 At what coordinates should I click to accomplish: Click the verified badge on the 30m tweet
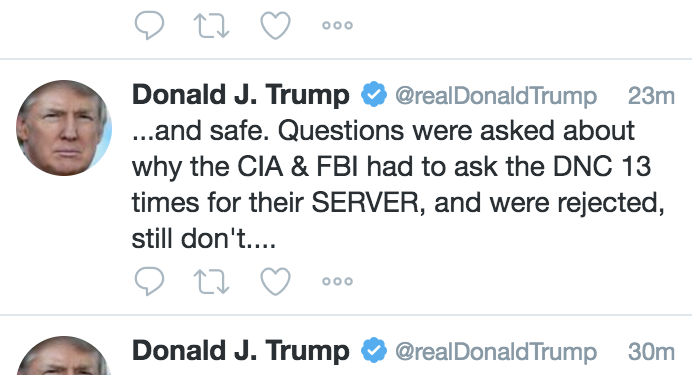tap(374, 350)
